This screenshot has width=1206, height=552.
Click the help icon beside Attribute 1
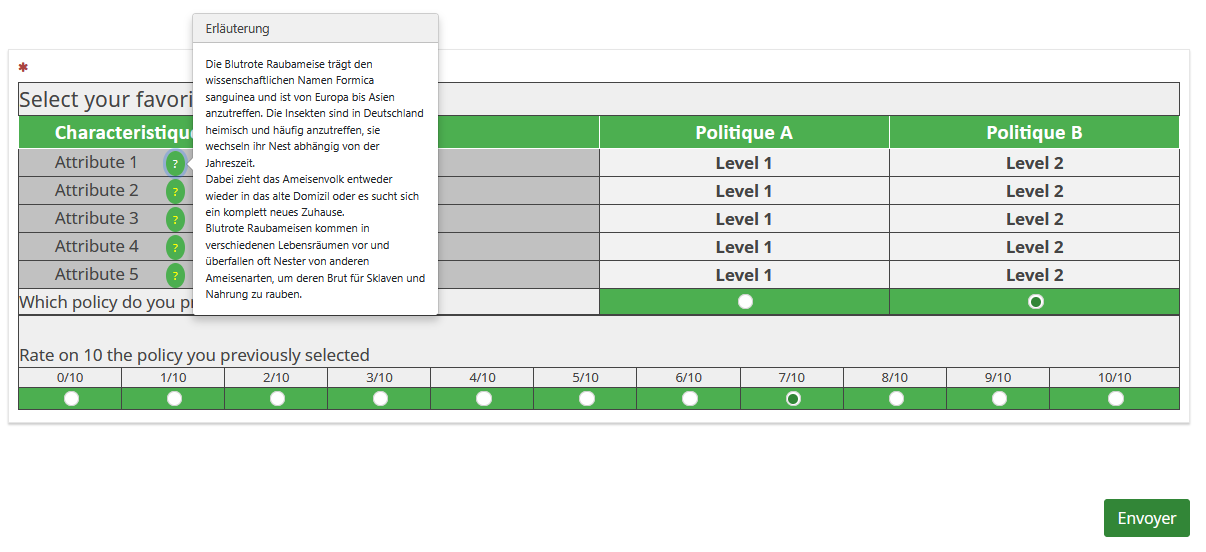pyautogui.click(x=175, y=163)
